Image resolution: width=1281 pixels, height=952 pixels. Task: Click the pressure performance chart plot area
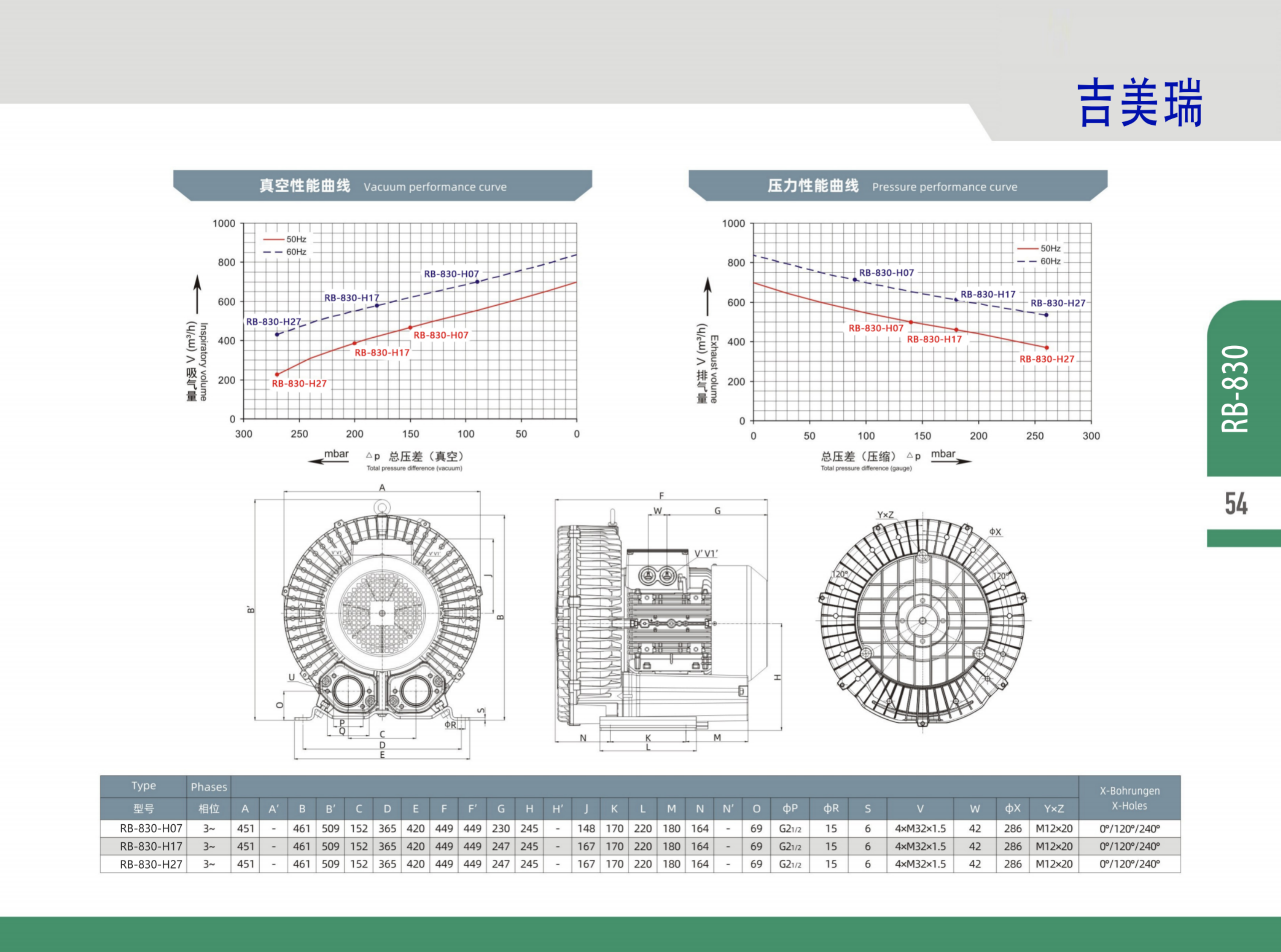point(922,321)
